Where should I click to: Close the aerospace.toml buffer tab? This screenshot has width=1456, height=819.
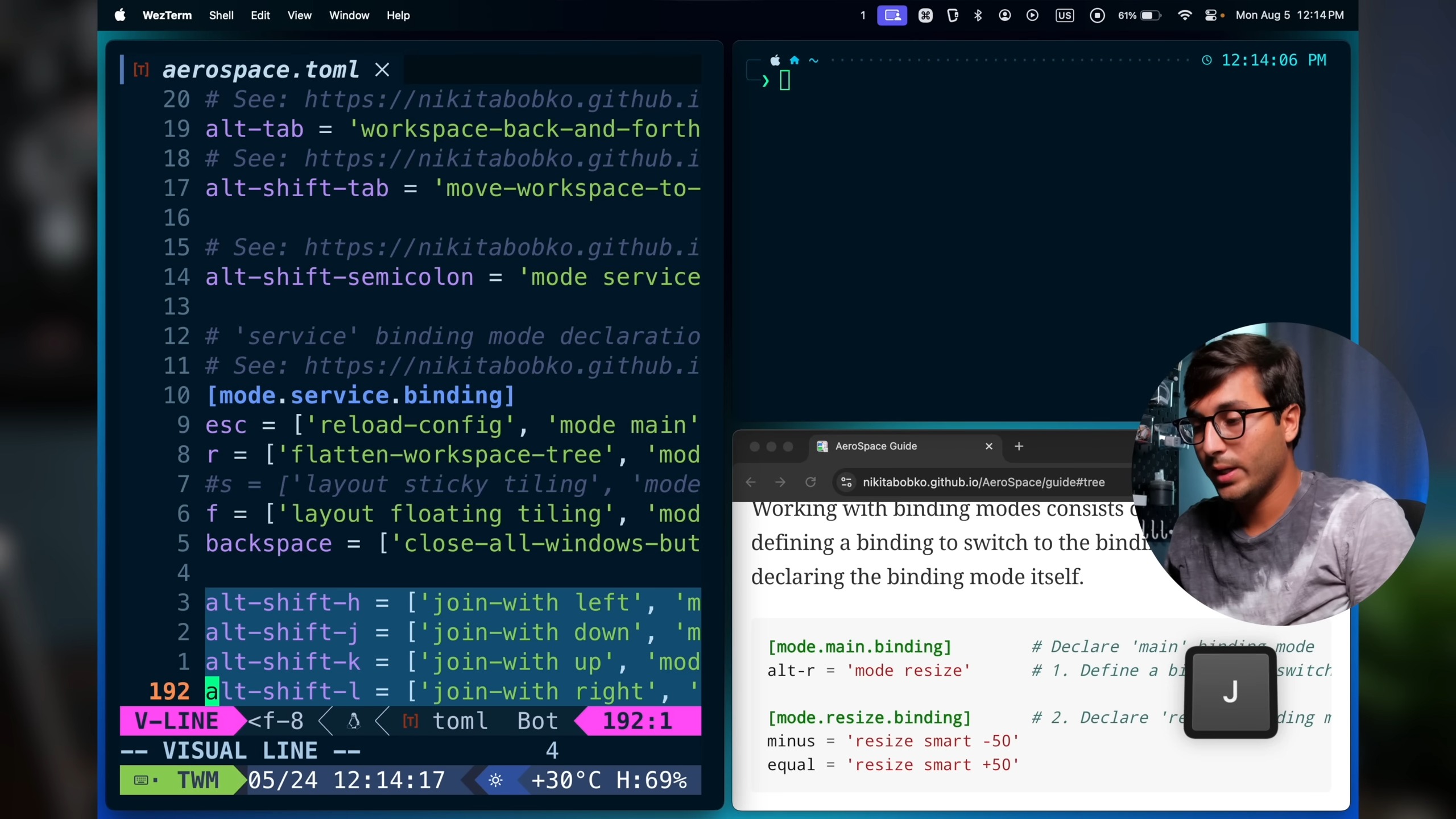[x=382, y=70]
